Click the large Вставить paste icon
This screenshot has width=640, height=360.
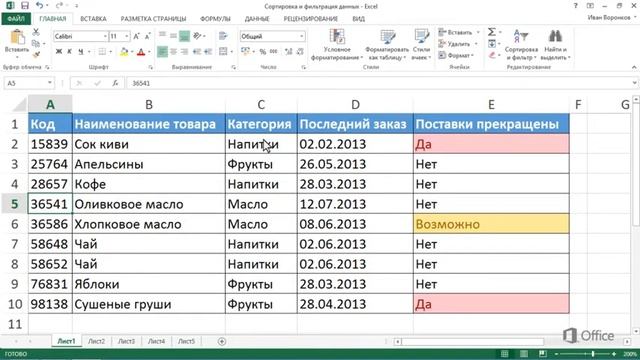(x=17, y=37)
